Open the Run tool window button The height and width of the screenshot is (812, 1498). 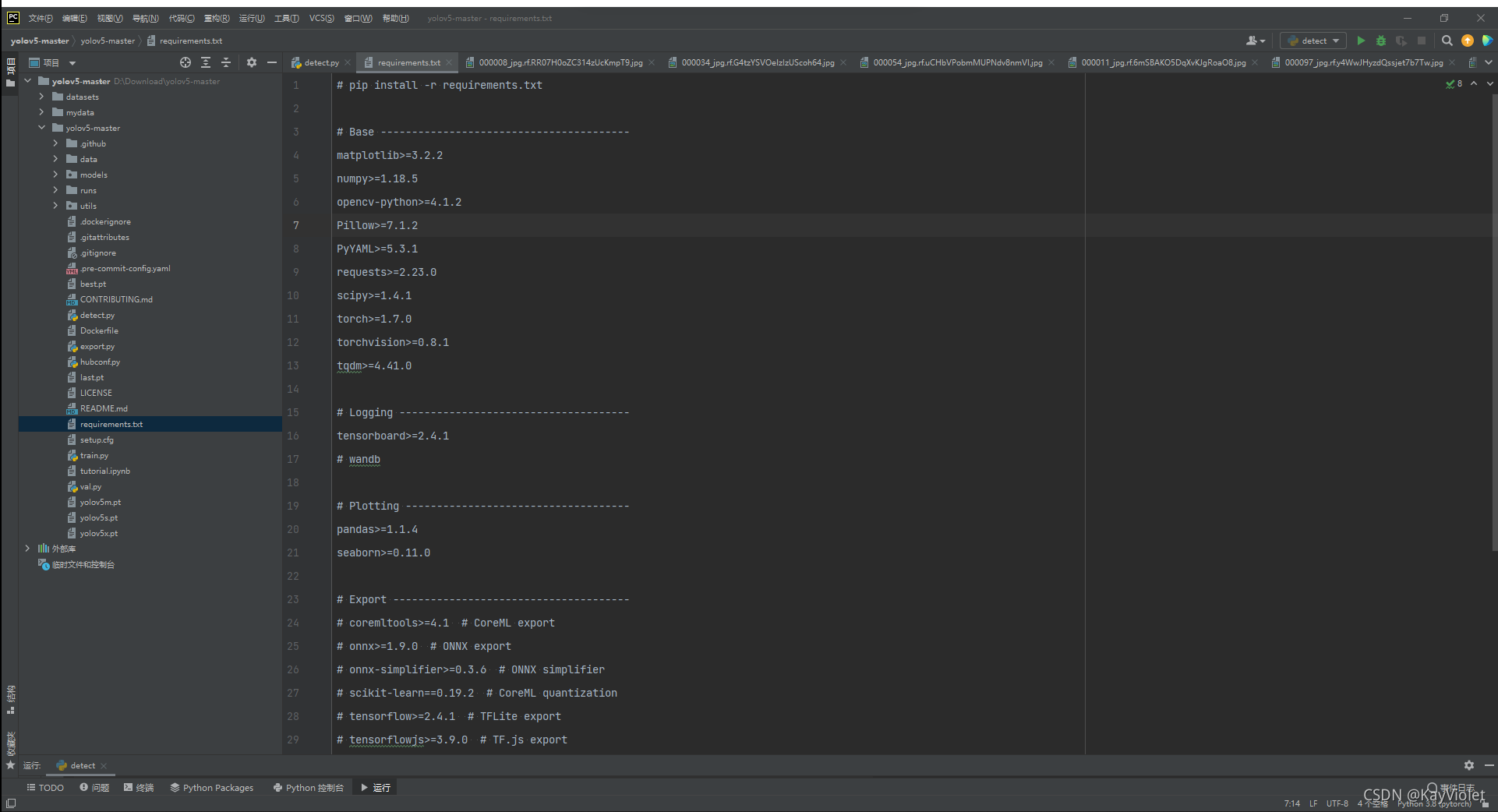[376, 788]
